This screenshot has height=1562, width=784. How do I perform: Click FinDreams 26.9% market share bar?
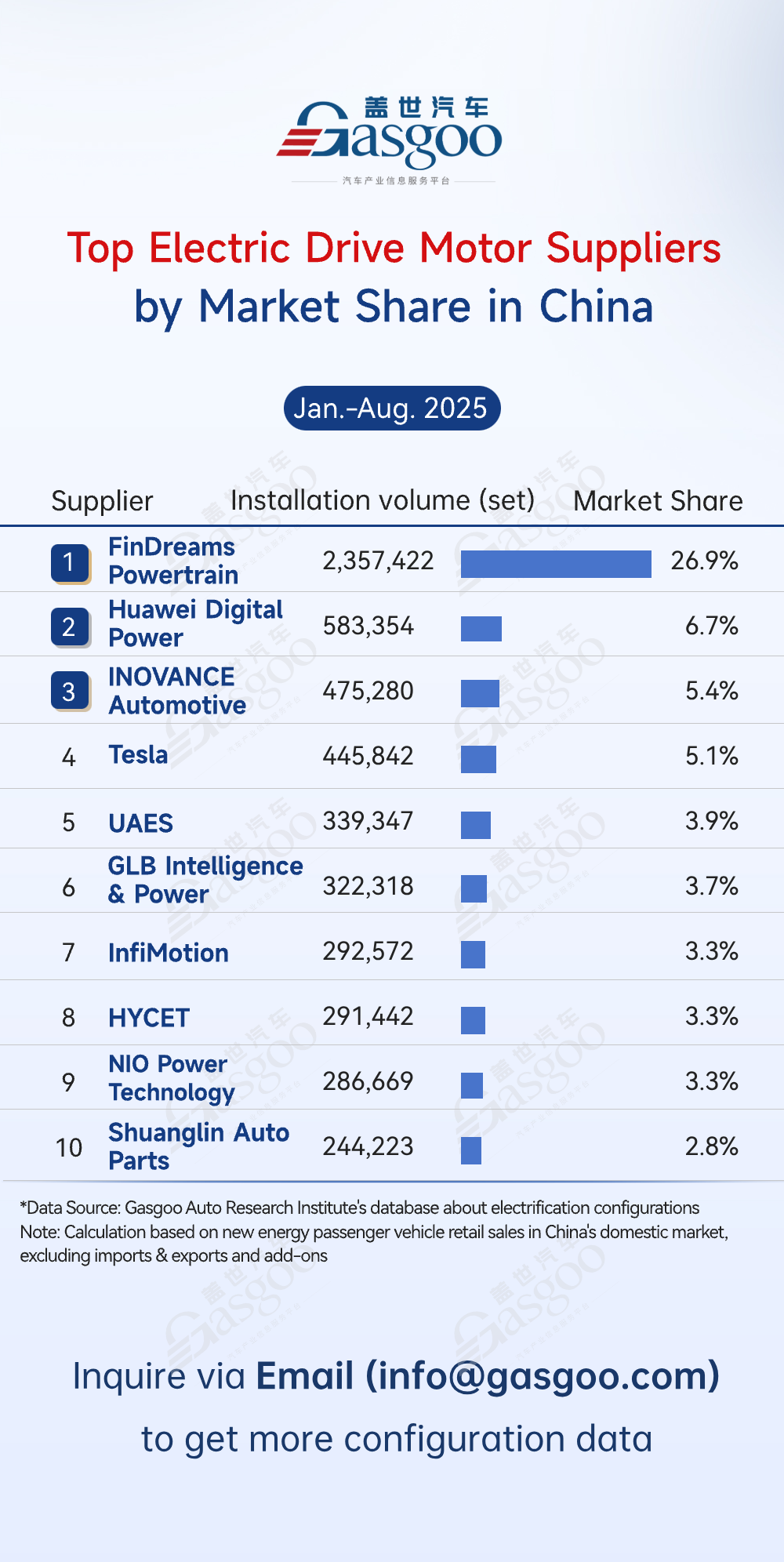point(556,564)
